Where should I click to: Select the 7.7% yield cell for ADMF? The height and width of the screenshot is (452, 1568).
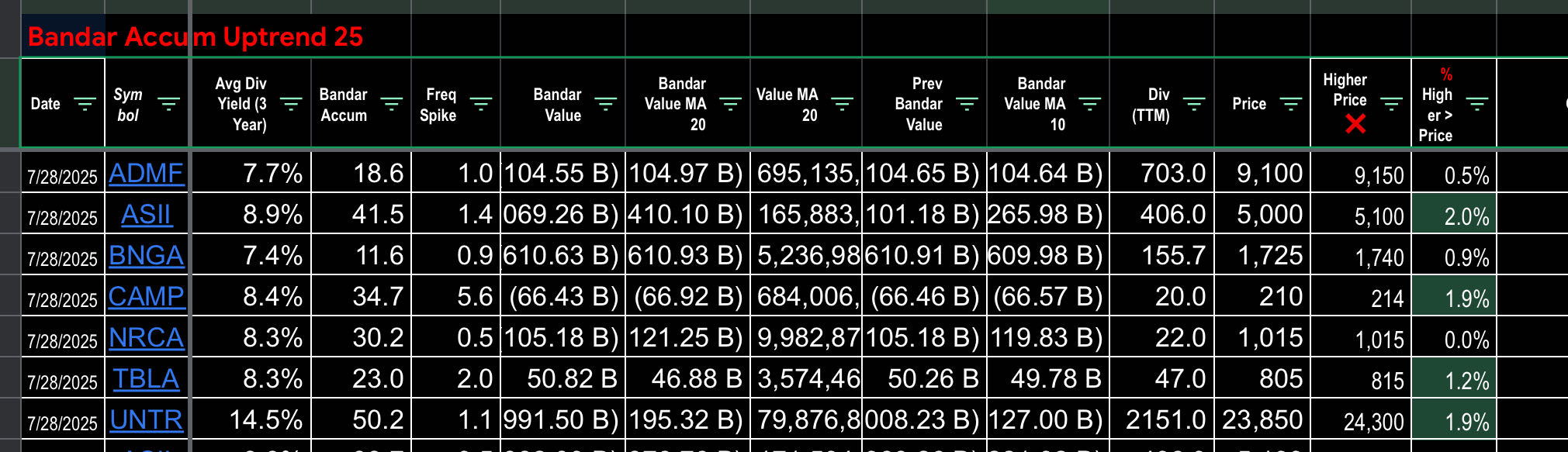point(251,173)
